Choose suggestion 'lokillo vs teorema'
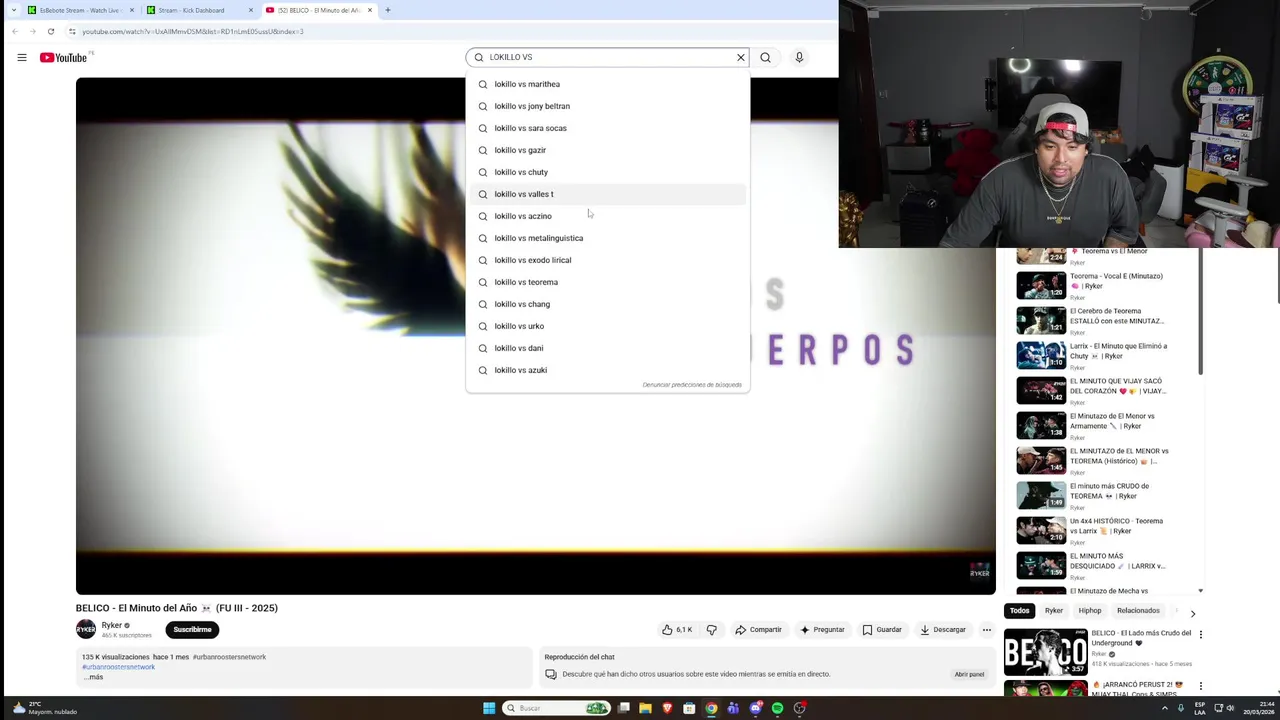This screenshot has height=720, width=1280. coord(607,282)
